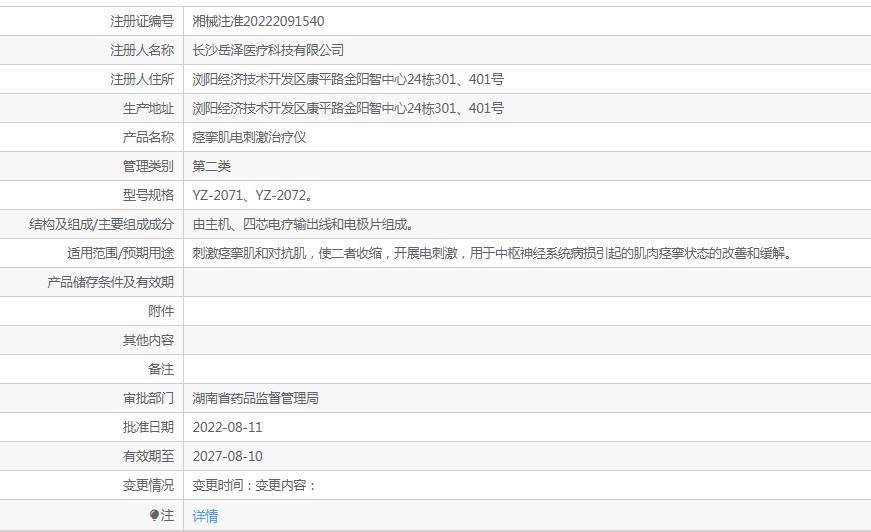Click the 注册人名称 label
This screenshot has width=871, height=532.
click(142, 50)
